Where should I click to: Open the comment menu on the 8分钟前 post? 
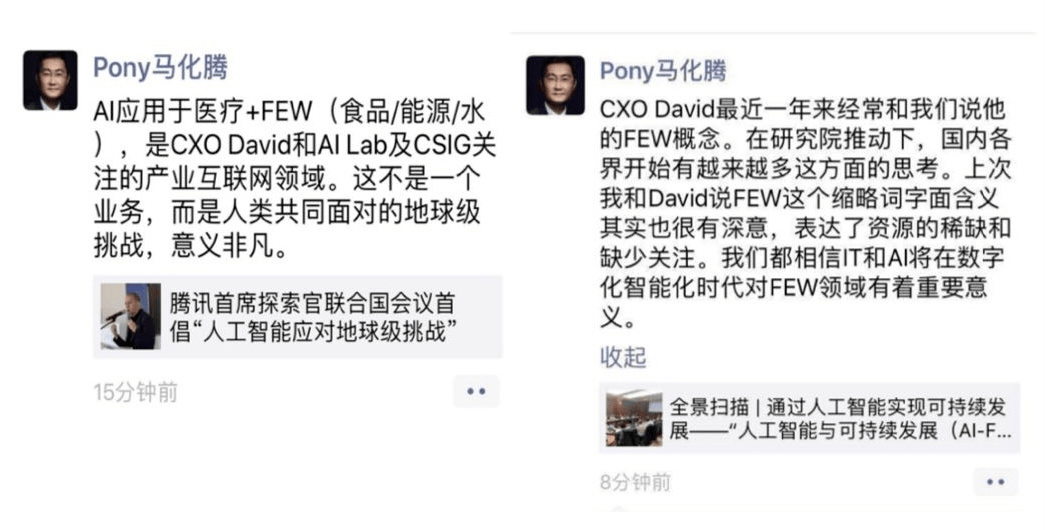(995, 482)
